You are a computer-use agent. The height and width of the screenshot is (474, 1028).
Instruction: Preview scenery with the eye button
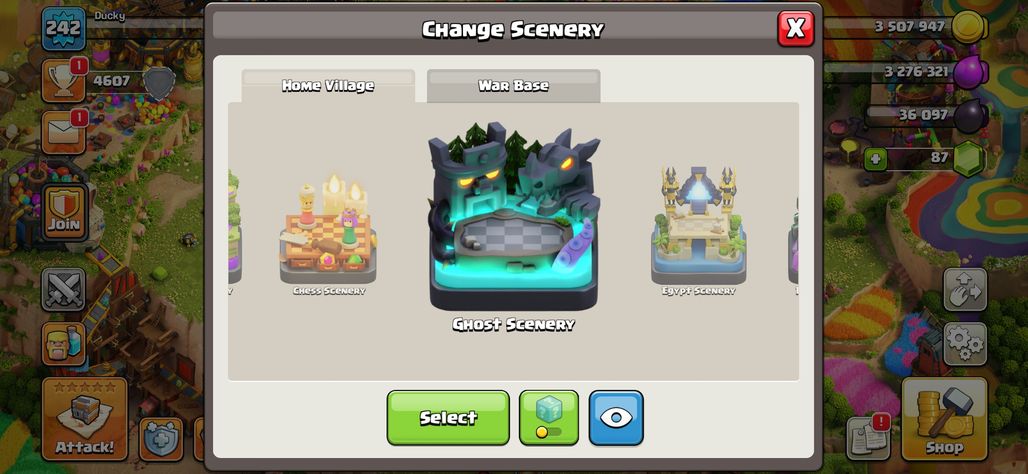coord(616,418)
